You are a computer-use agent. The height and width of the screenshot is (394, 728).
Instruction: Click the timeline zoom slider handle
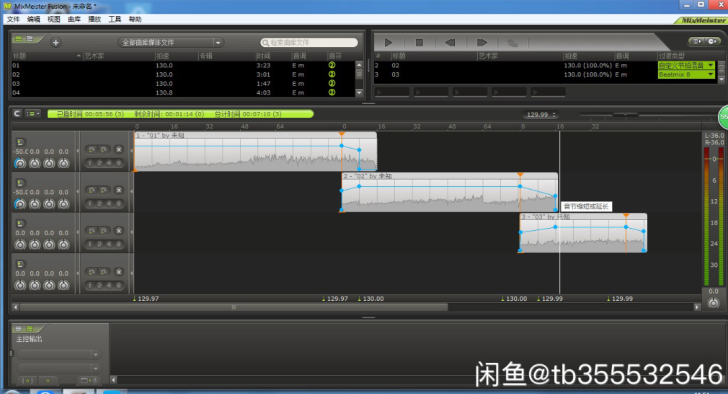pyautogui.click(x=625, y=114)
